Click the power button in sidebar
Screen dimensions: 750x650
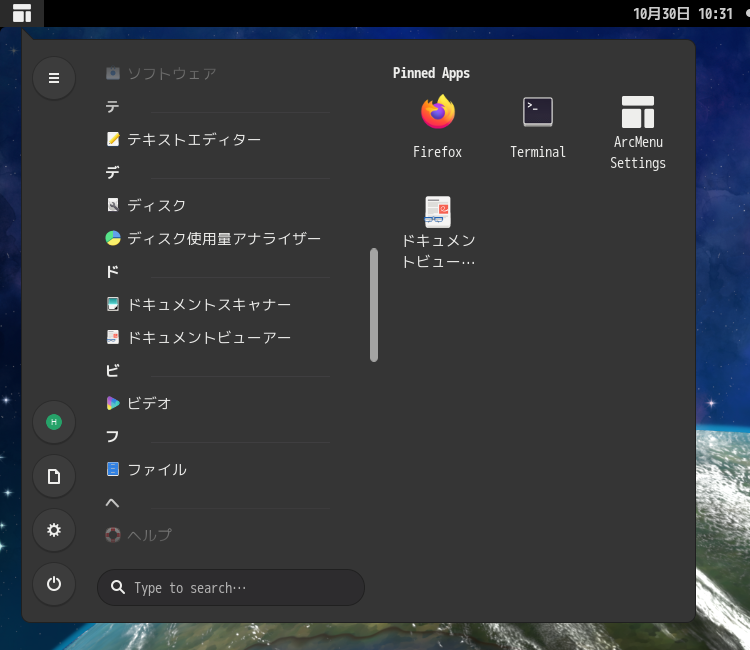point(54,584)
